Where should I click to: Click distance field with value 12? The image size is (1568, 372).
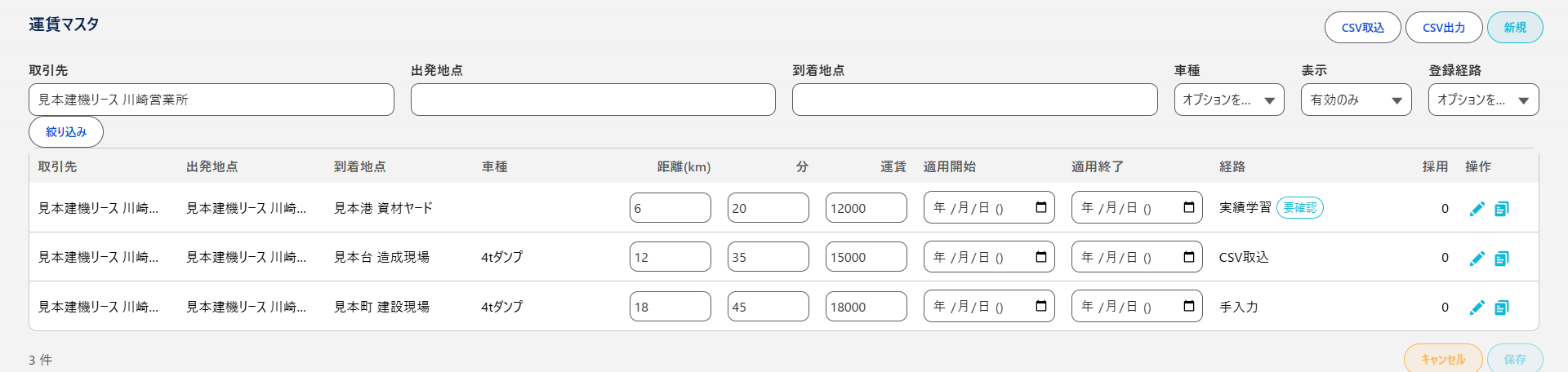tap(670, 257)
